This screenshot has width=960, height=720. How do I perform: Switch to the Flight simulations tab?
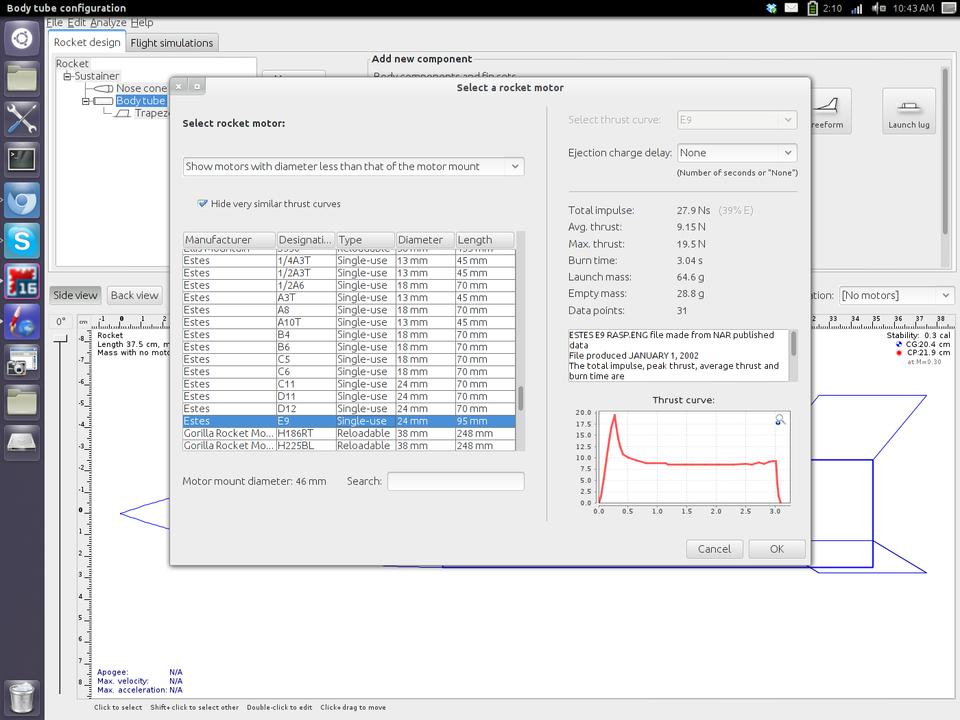[x=172, y=43]
